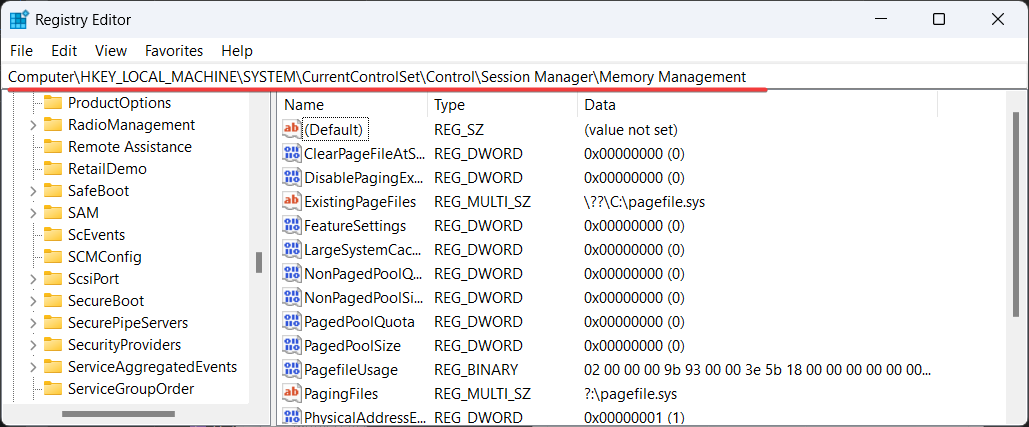Minimize the Registry Editor window
Image resolution: width=1029 pixels, height=427 pixels.
tap(880, 20)
